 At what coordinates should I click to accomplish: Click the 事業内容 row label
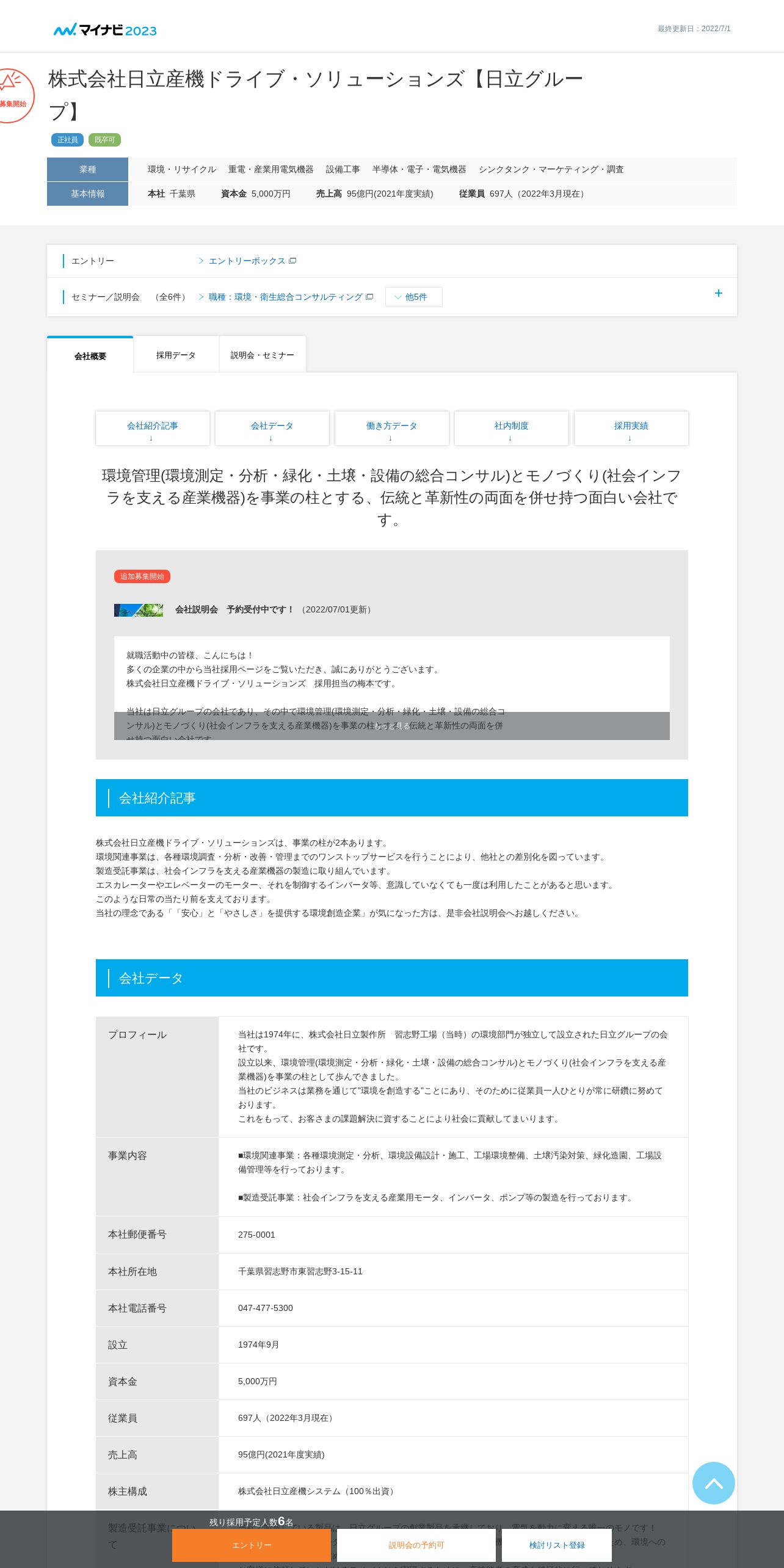128,1156
